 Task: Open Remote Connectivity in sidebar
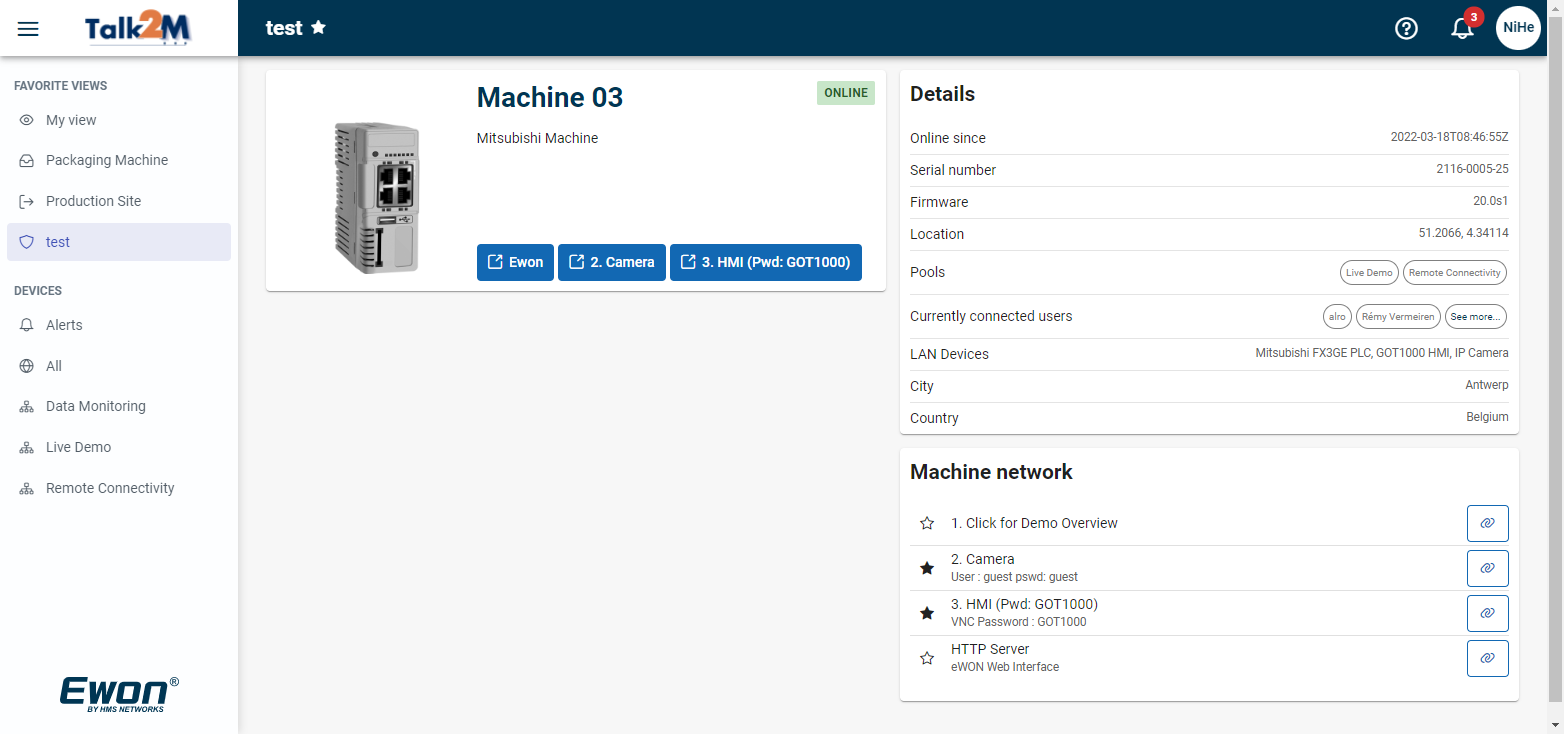[x=119, y=488]
